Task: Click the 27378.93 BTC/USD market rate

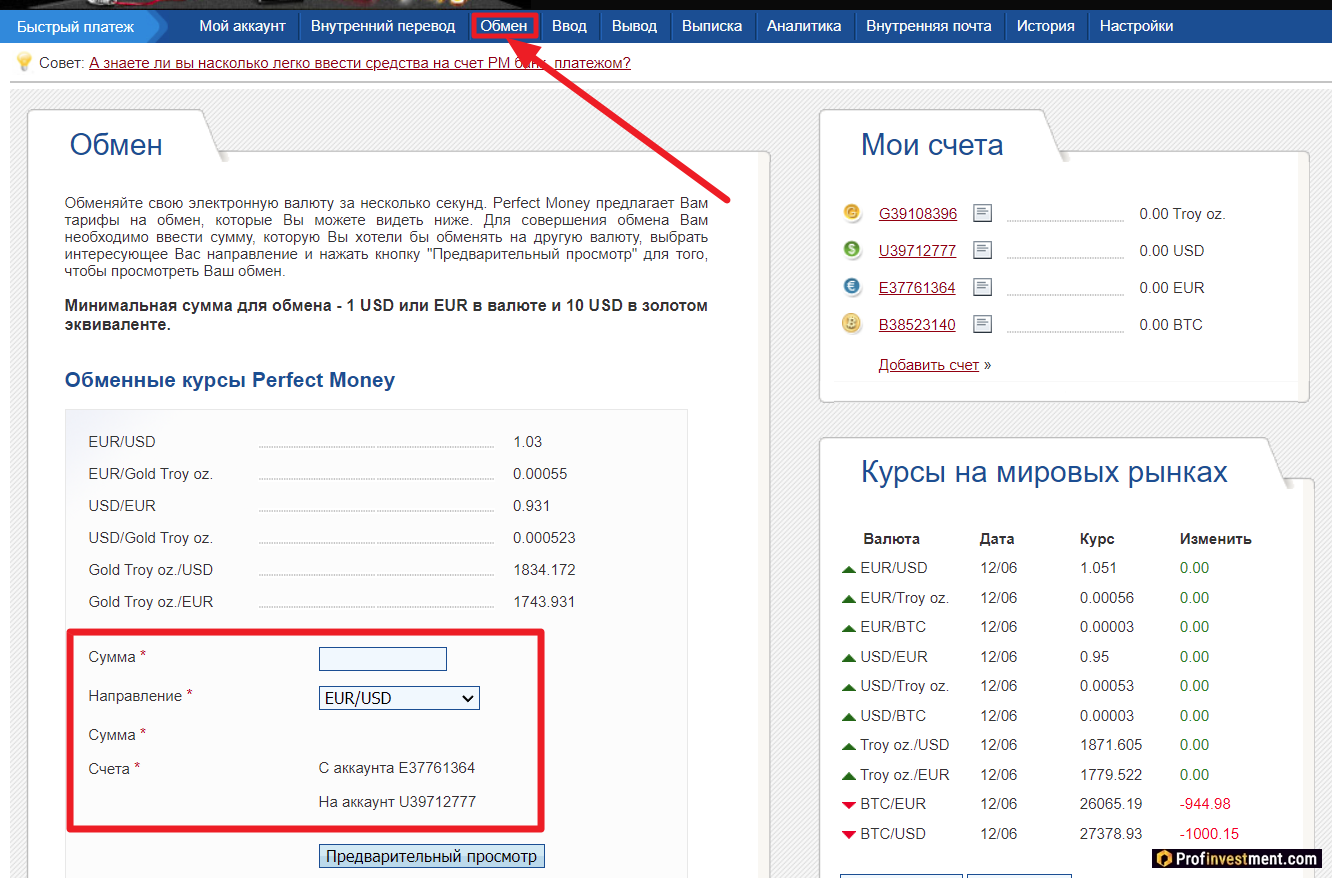Action: [1111, 834]
